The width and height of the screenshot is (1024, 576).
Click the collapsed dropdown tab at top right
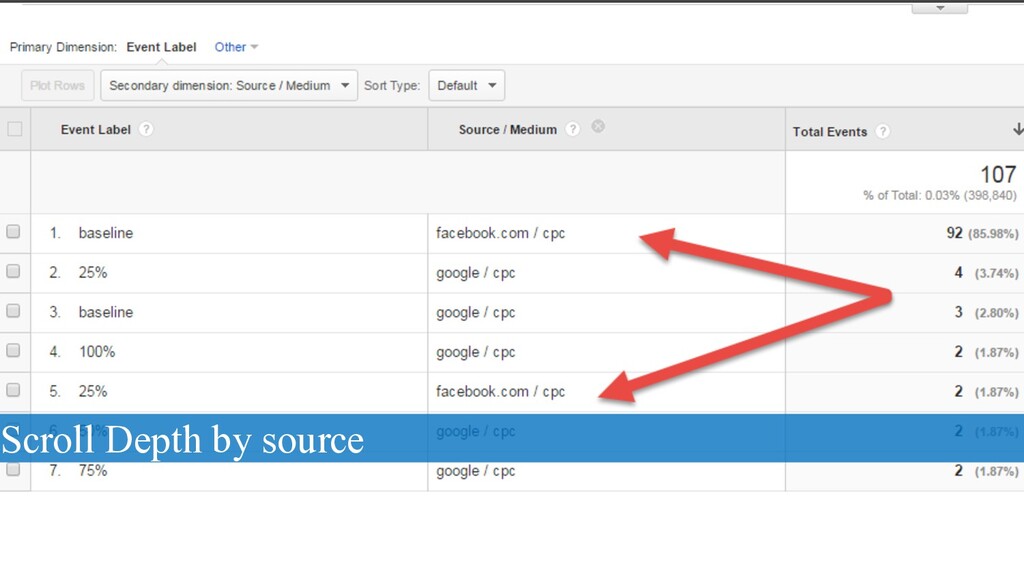pyautogui.click(x=940, y=8)
